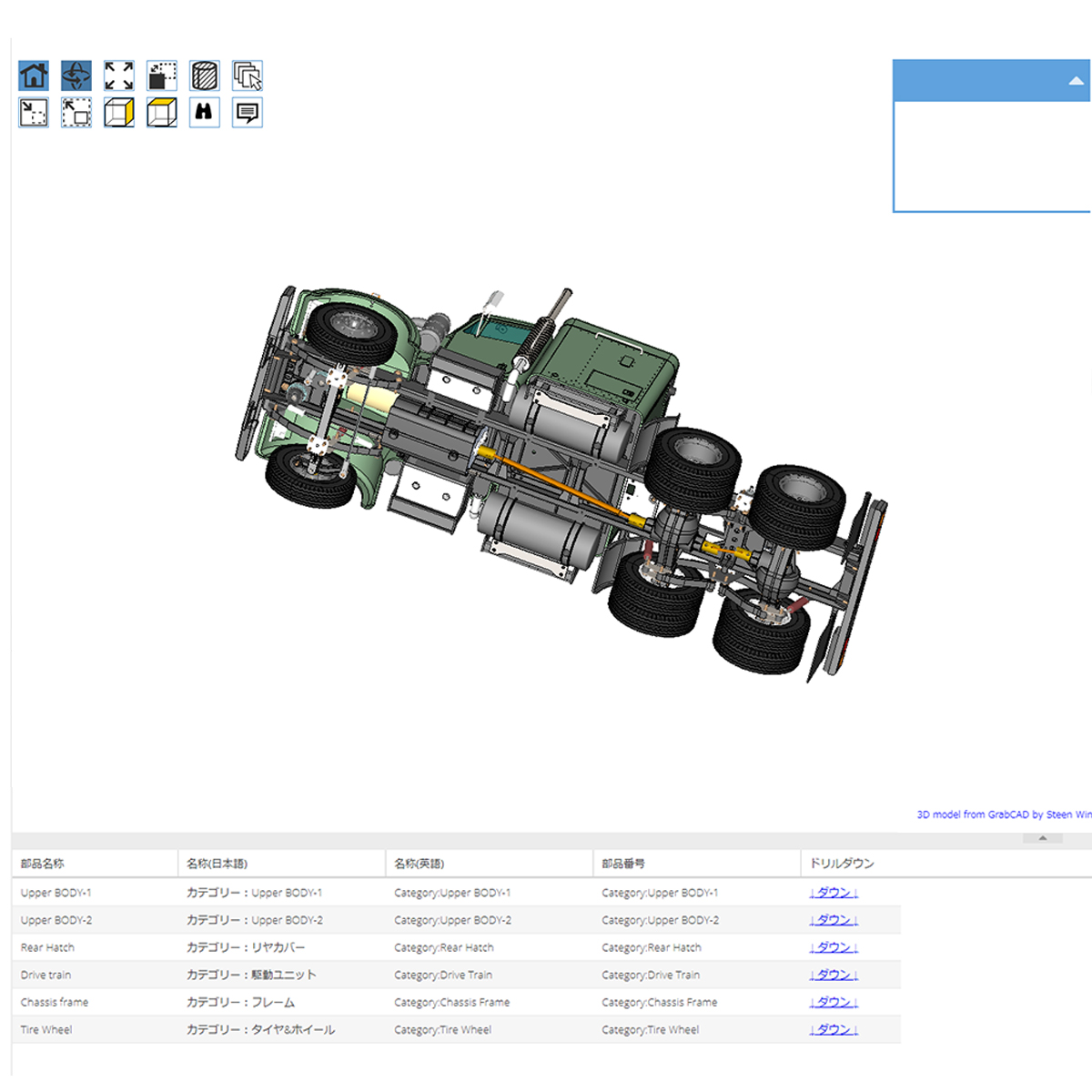This screenshot has width=1092, height=1092.
Task: Select the zoom area enlarge icon
Action: tap(162, 76)
